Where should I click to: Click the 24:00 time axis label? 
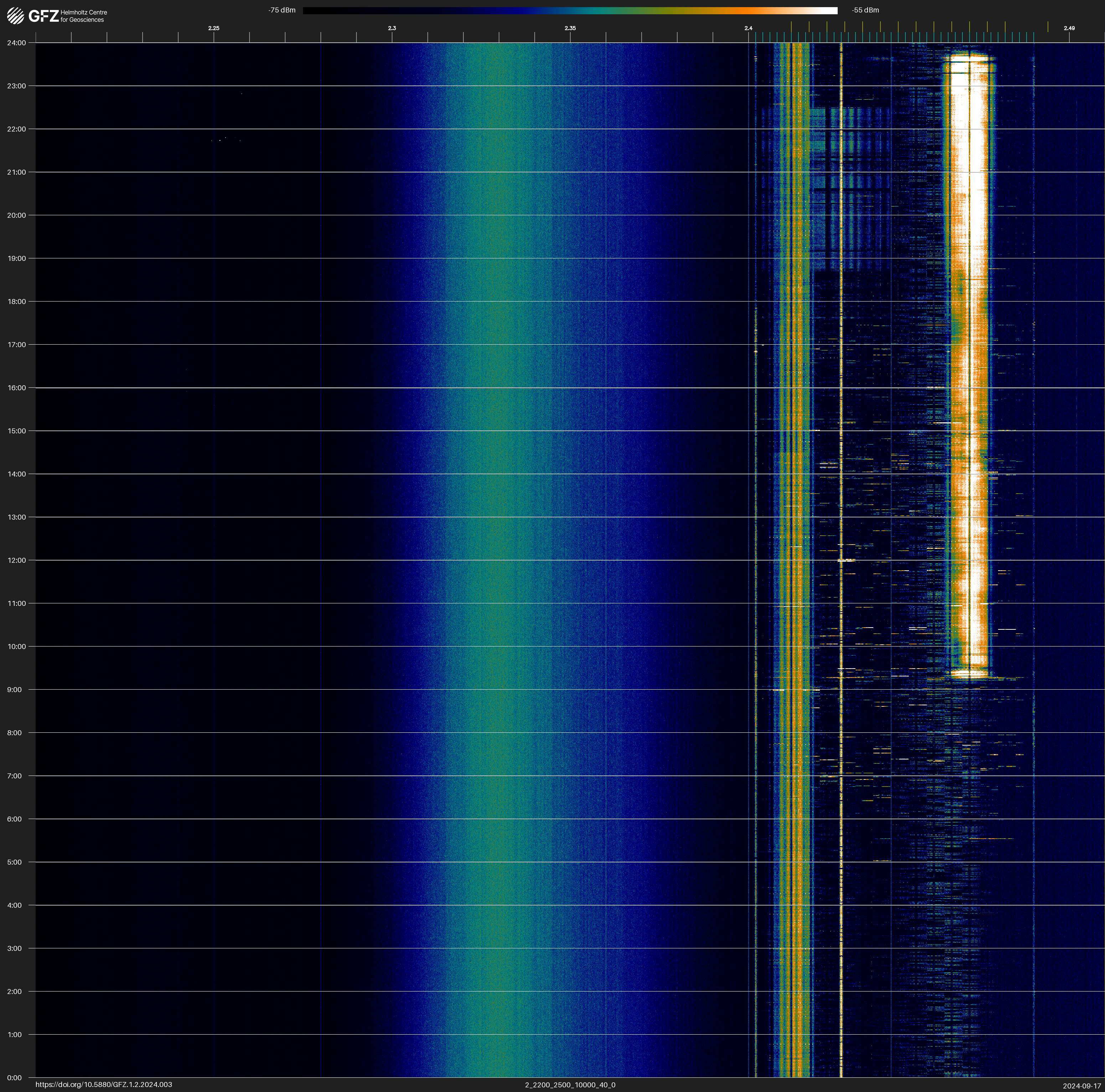pos(17,43)
